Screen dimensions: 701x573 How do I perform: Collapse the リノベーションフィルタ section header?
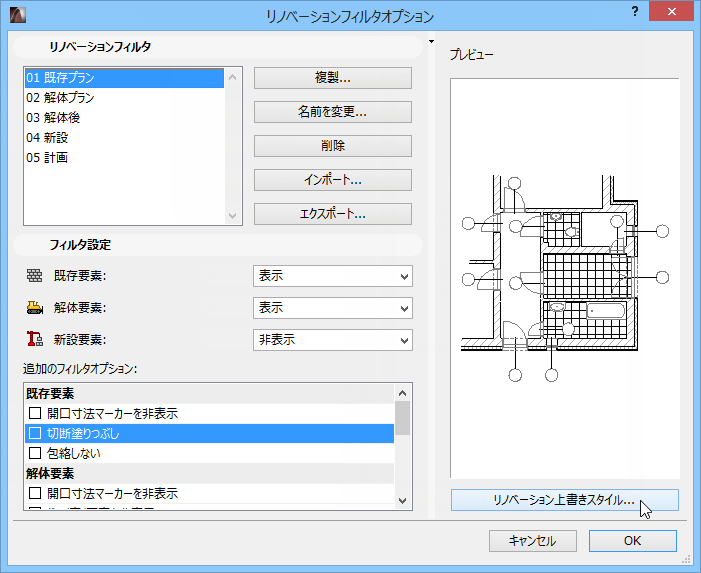(x=218, y=47)
